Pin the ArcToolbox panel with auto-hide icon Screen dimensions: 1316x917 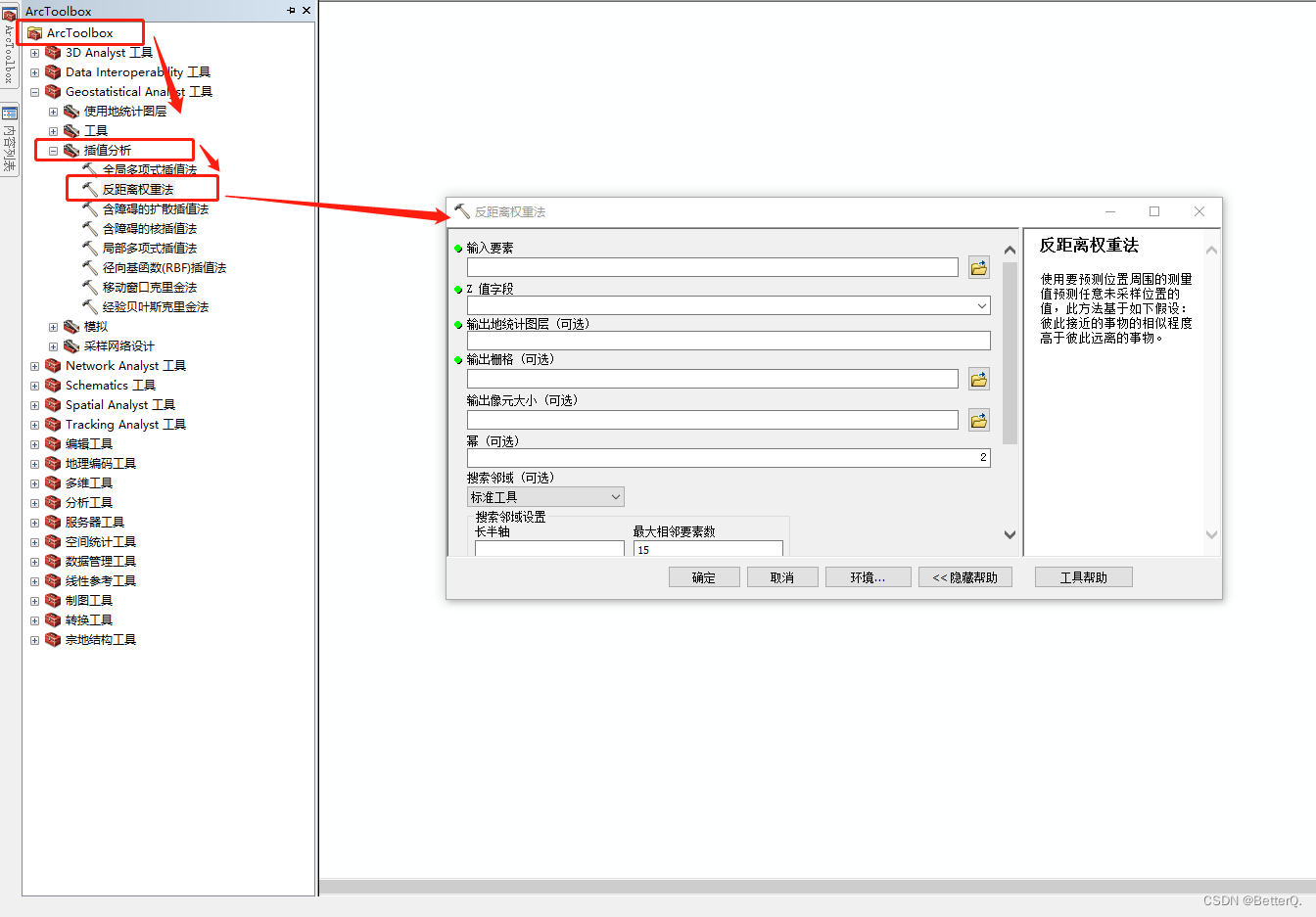coord(292,11)
